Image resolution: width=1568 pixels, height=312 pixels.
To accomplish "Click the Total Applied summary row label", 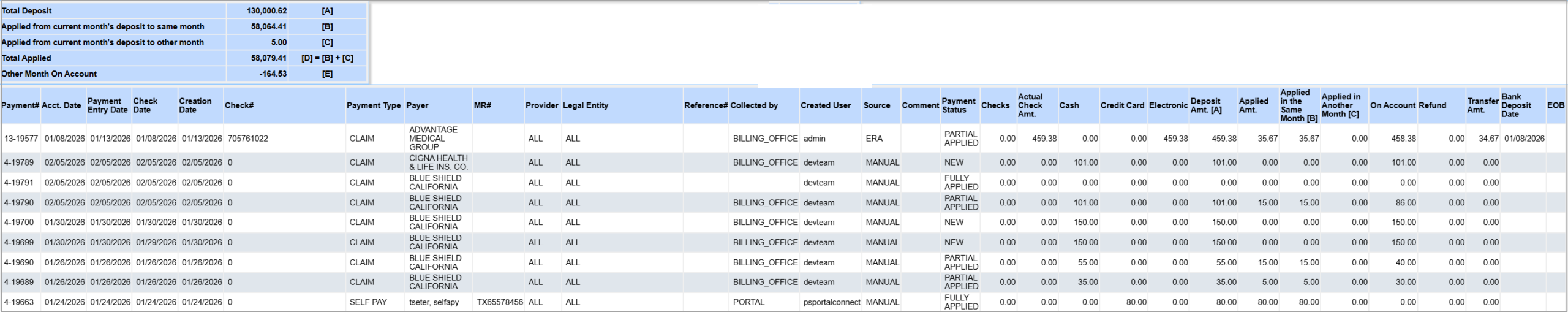I will click(26, 58).
